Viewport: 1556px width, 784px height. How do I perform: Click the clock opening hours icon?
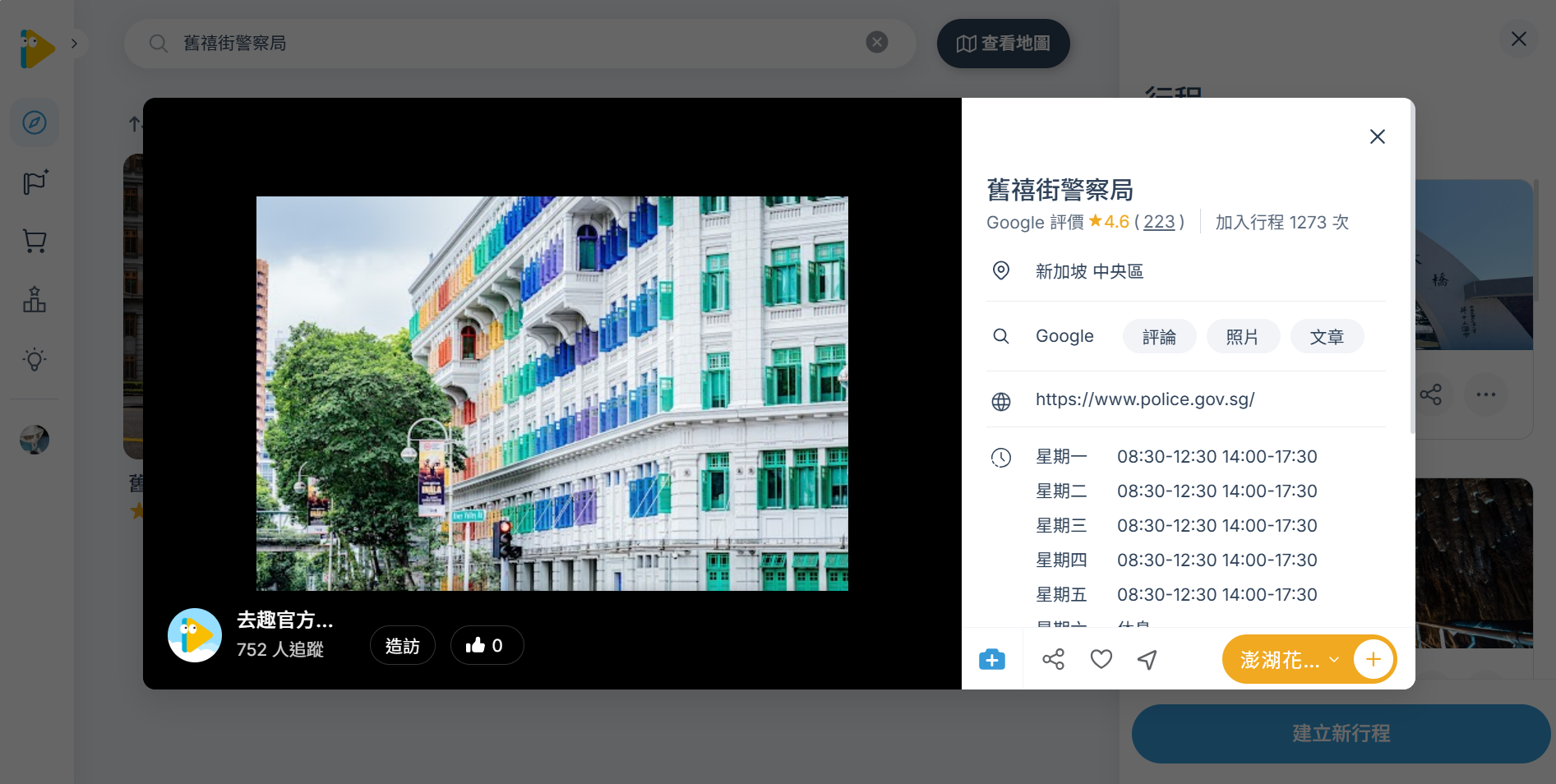tap(1001, 458)
